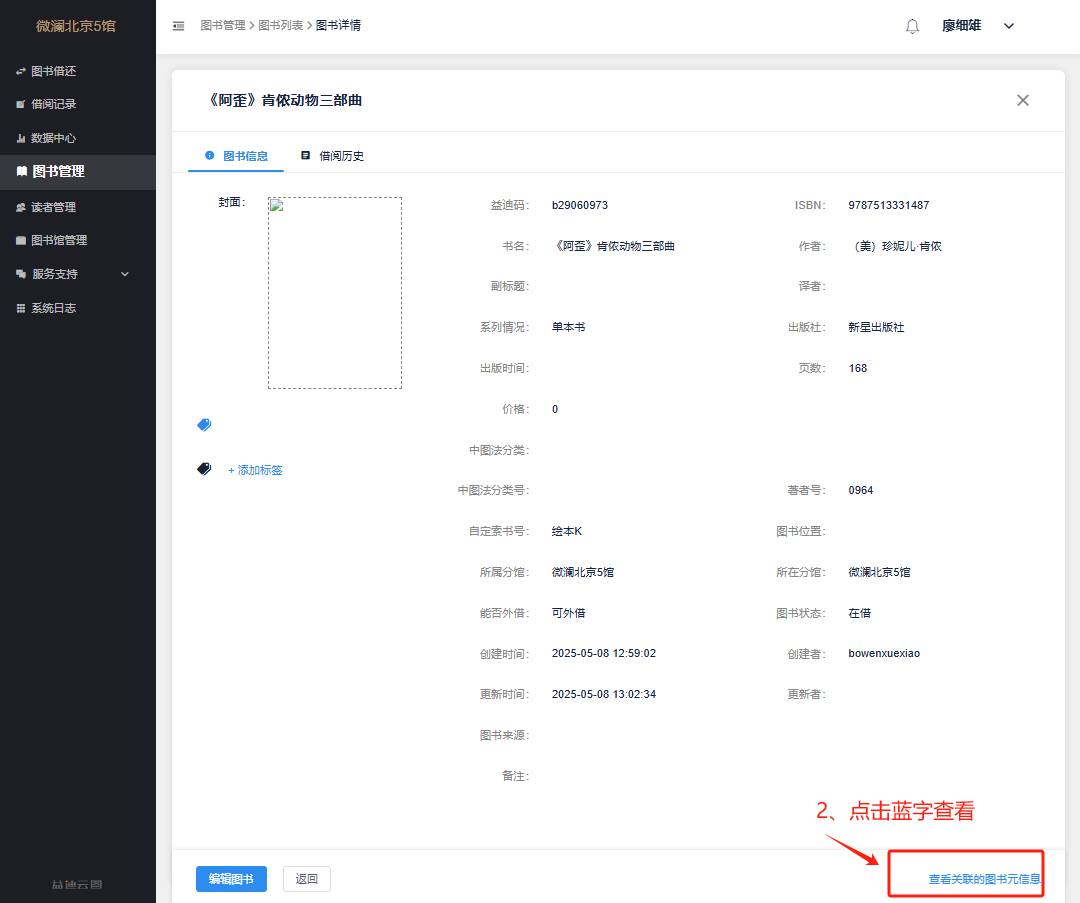This screenshot has width=1080, height=903.
Task: Click the sidebar collapse hamburger icon
Action: pyautogui.click(x=179, y=26)
